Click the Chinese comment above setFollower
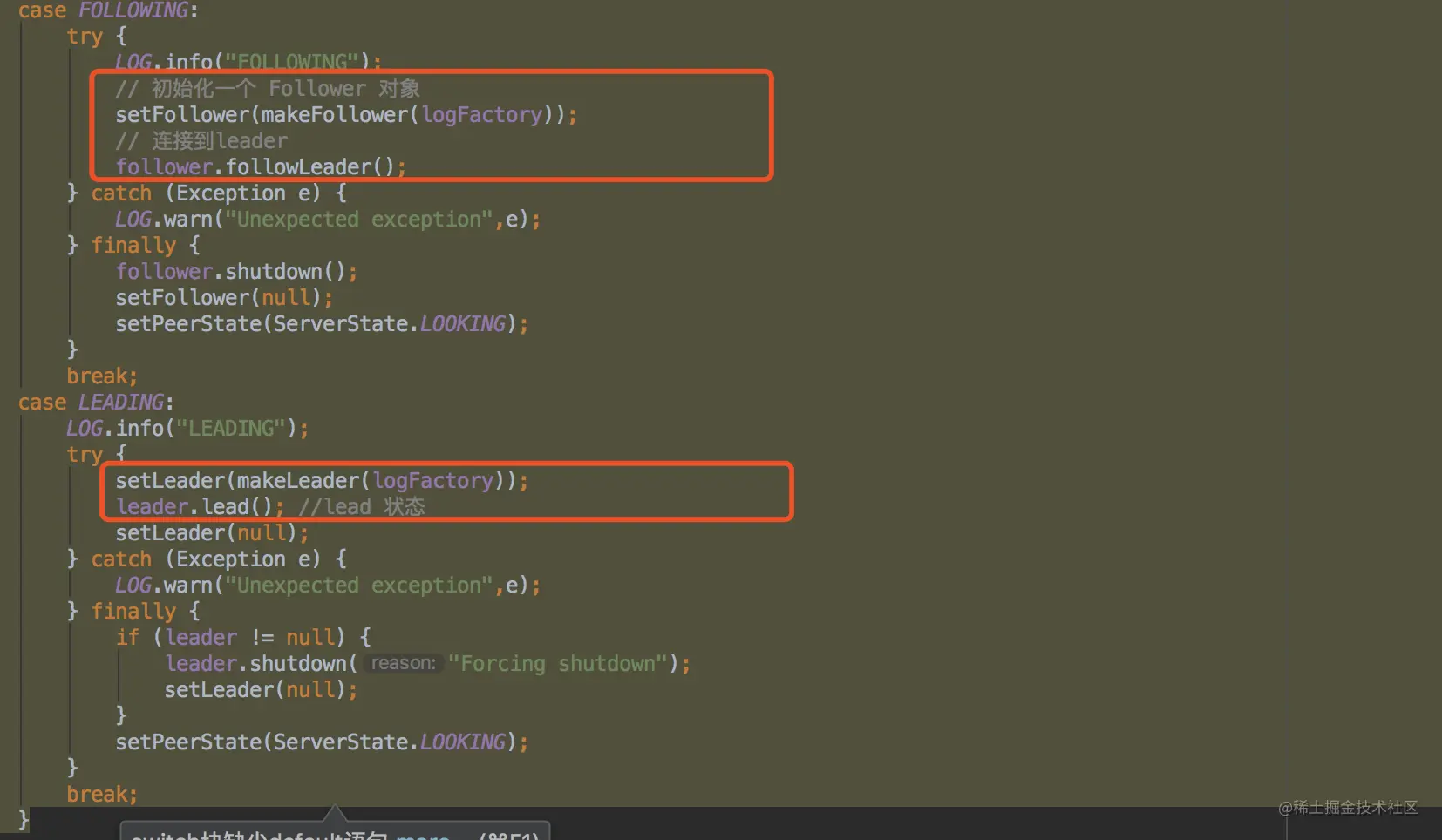Viewport: 1442px width, 840px height. [x=268, y=88]
